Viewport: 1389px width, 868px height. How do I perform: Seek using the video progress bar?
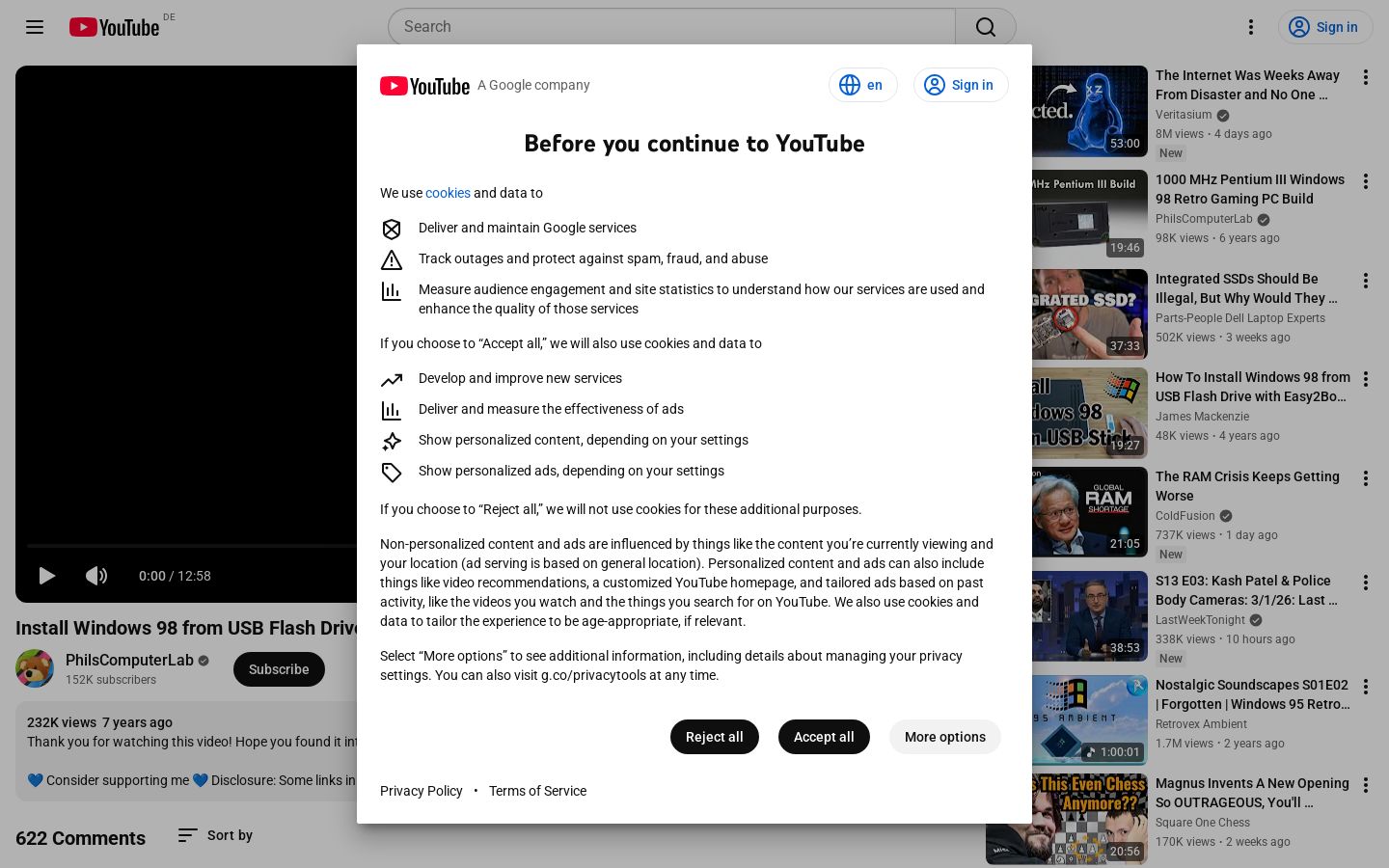[x=192, y=546]
